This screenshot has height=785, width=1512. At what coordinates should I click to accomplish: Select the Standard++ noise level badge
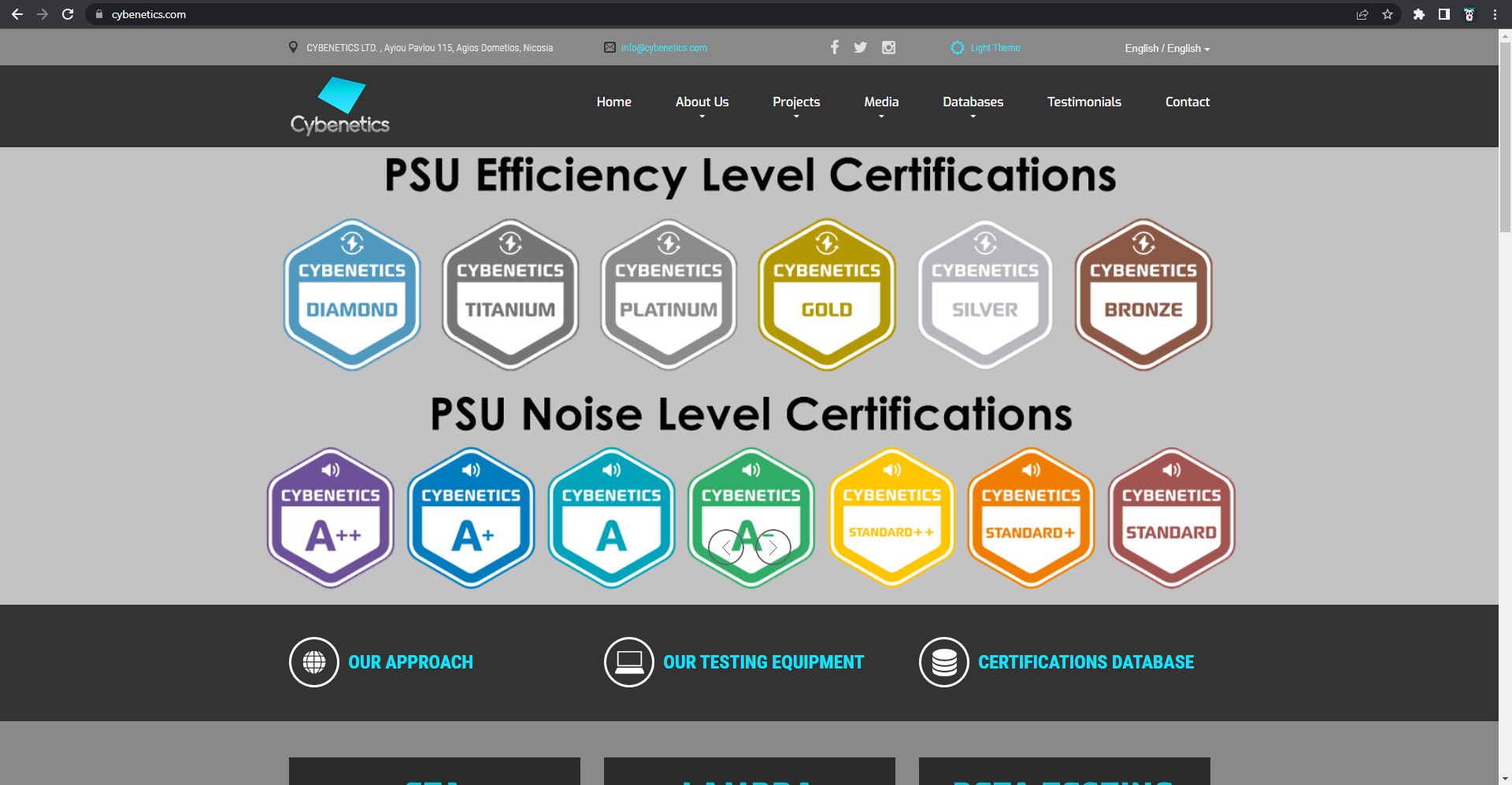(892, 518)
